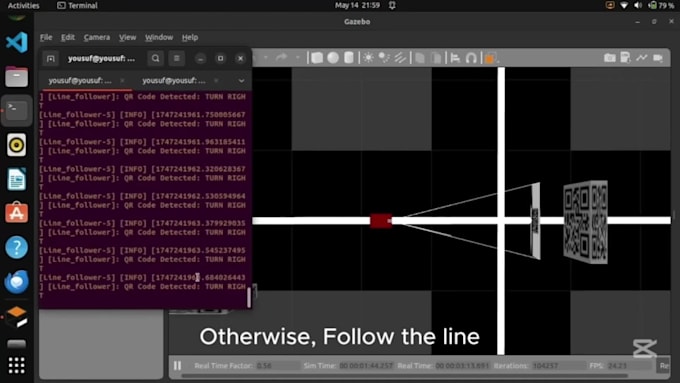Launch Rhythmbox from the dock
The width and height of the screenshot is (680, 383).
point(16,145)
